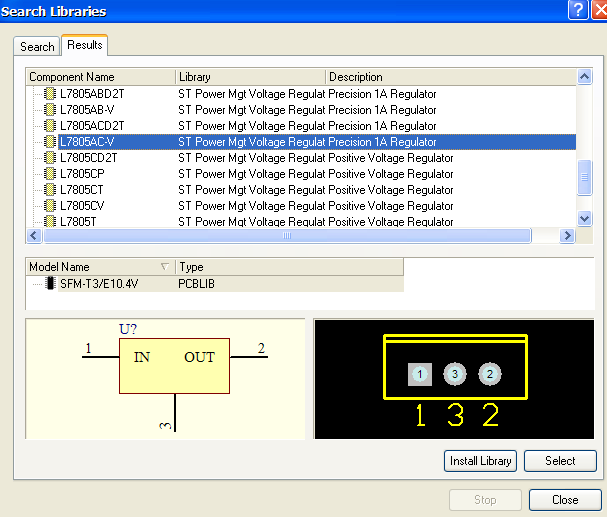Click the component icon beside L7805ABD2T

point(50,94)
